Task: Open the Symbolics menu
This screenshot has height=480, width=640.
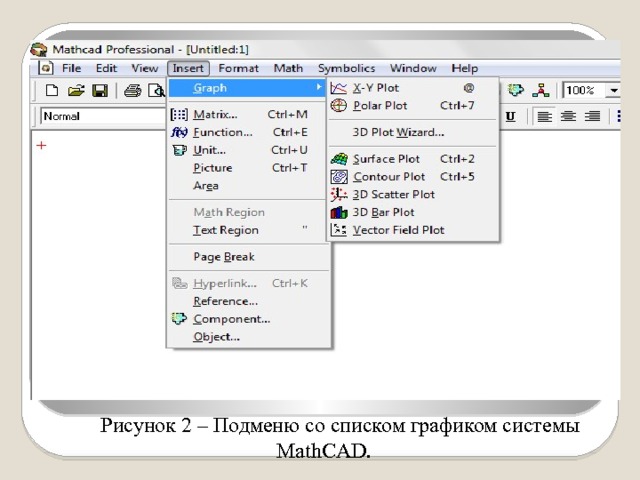Action: (347, 68)
